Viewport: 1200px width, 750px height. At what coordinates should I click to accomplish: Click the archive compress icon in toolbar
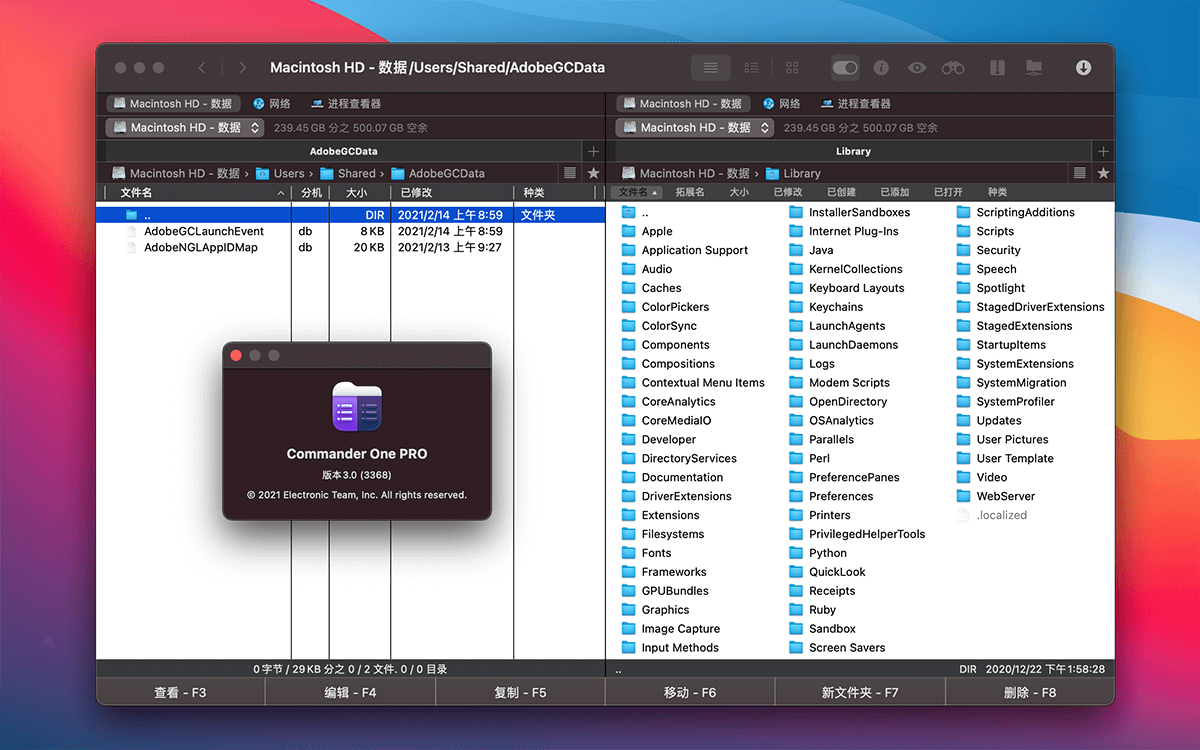pyautogui.click(x=997, y=68)
